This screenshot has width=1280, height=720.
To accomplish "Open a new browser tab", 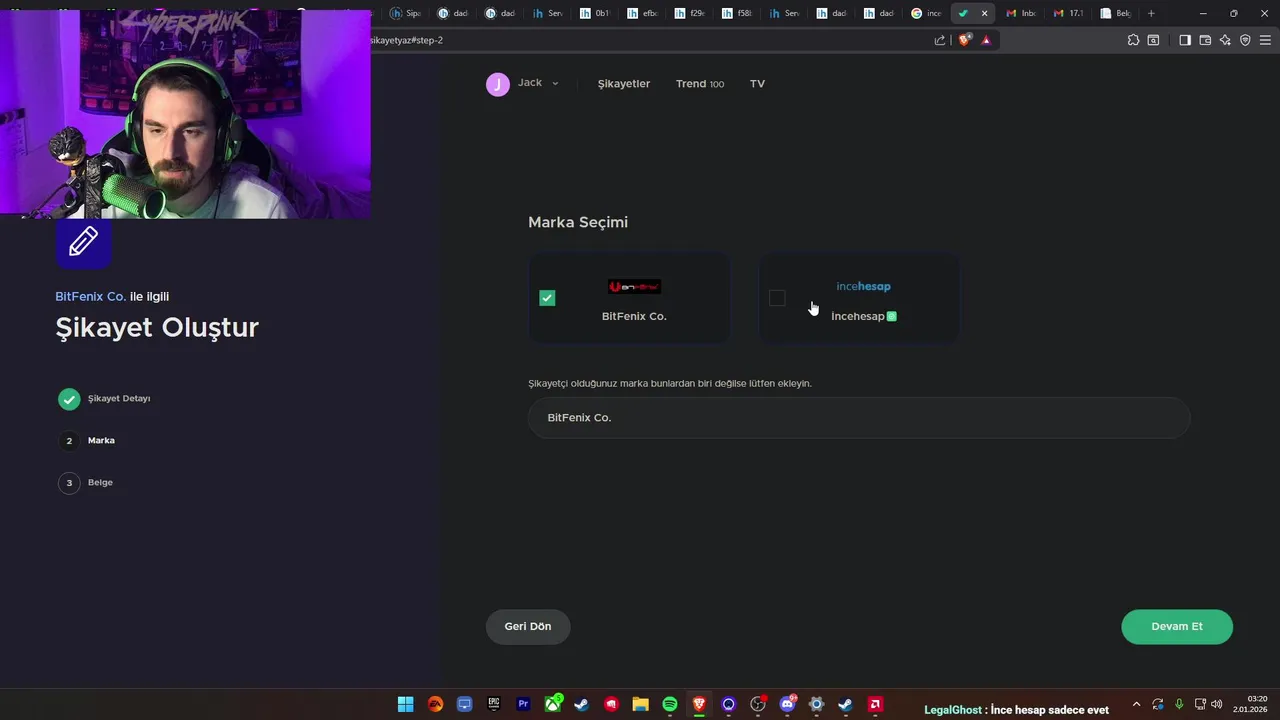I will pyautogui.click(x=1151, y=13).
